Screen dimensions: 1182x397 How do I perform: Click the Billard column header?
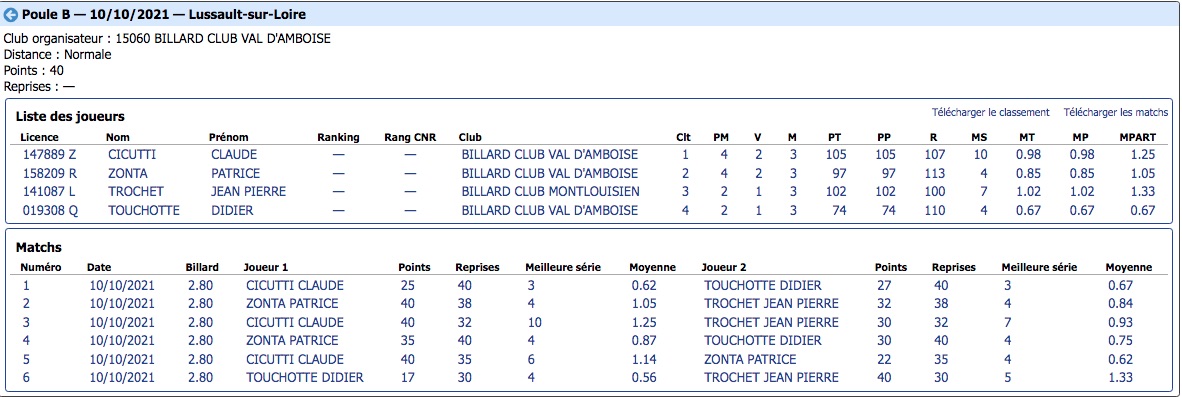[202, 267]
